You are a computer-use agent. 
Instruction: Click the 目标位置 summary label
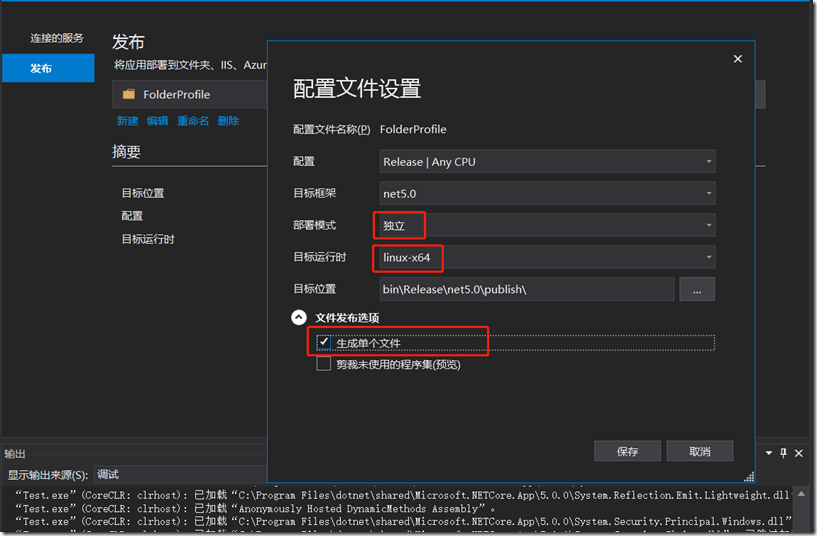(x=143, y=193)
